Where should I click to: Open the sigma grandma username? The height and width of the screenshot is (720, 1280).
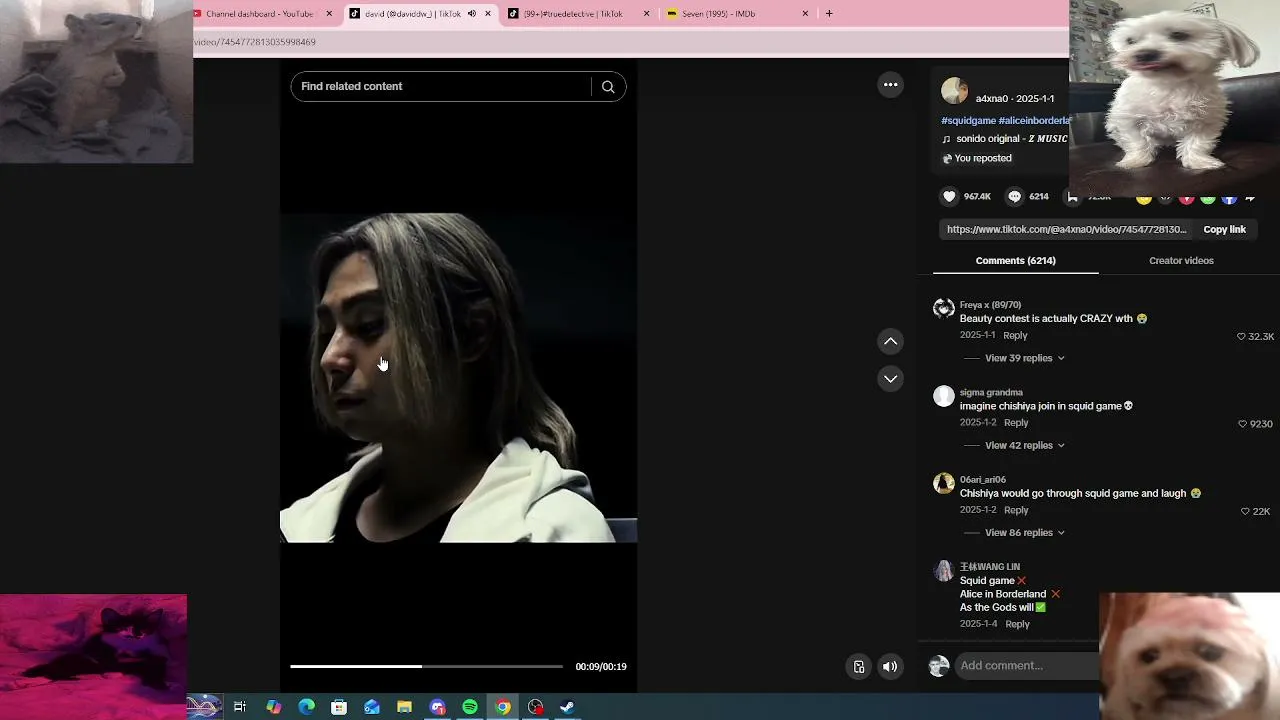[x=991, y=393]
